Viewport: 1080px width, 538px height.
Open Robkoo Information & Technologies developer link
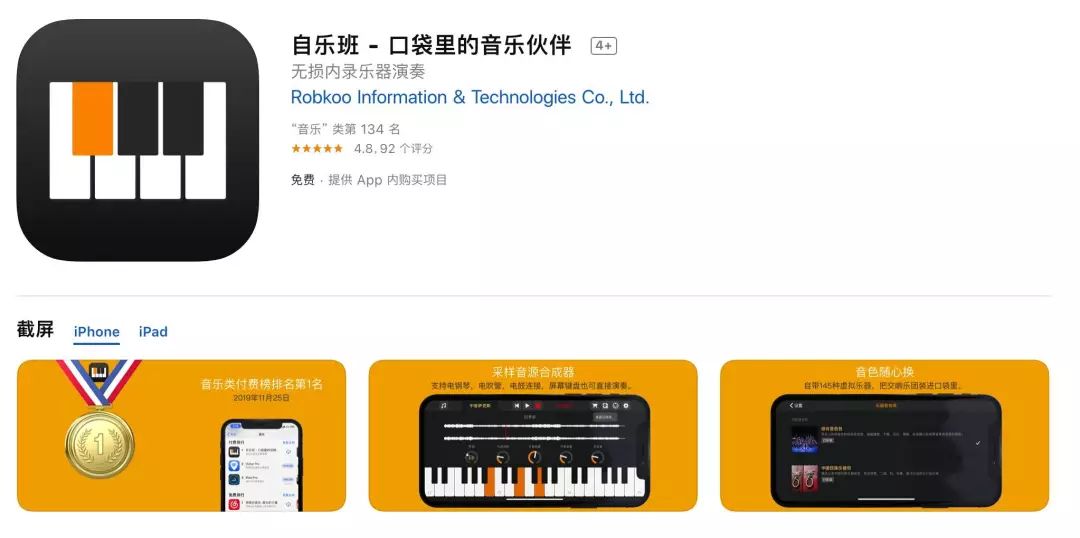(470, 97)
